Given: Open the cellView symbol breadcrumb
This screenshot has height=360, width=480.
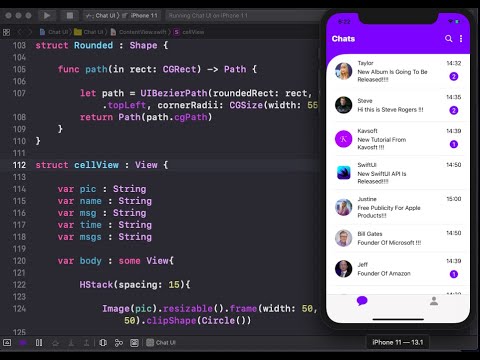Looking at the screenshot, I should pyautogui.click(x=189, y=32).
